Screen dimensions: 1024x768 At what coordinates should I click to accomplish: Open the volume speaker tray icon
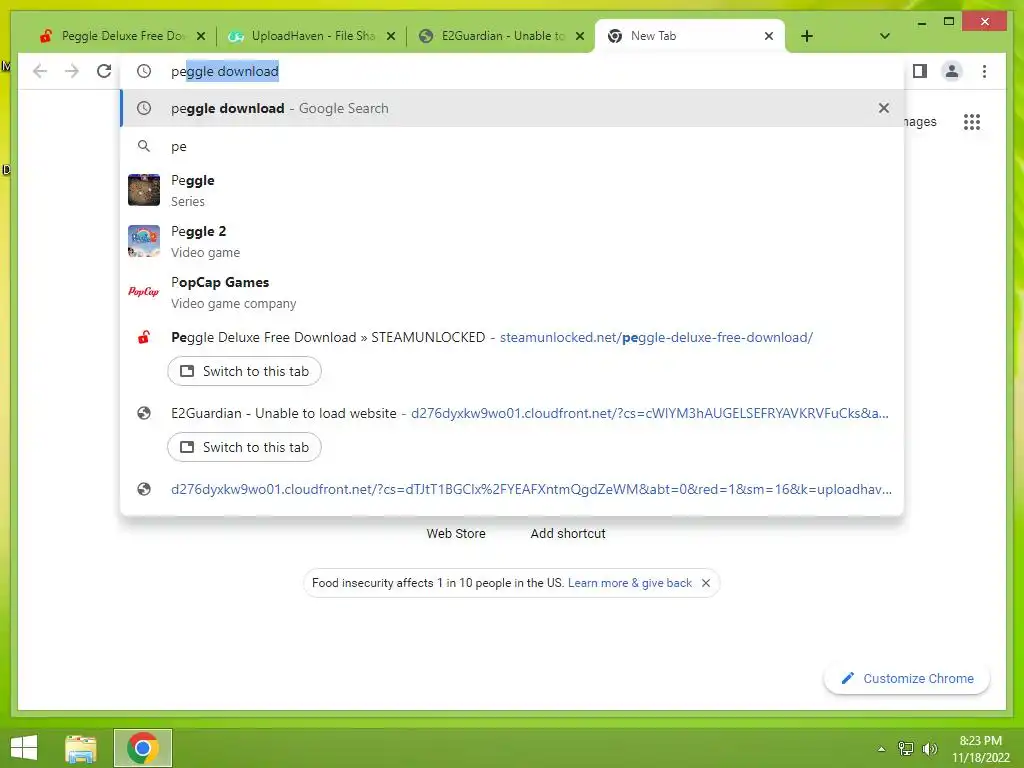coord(929,749)
